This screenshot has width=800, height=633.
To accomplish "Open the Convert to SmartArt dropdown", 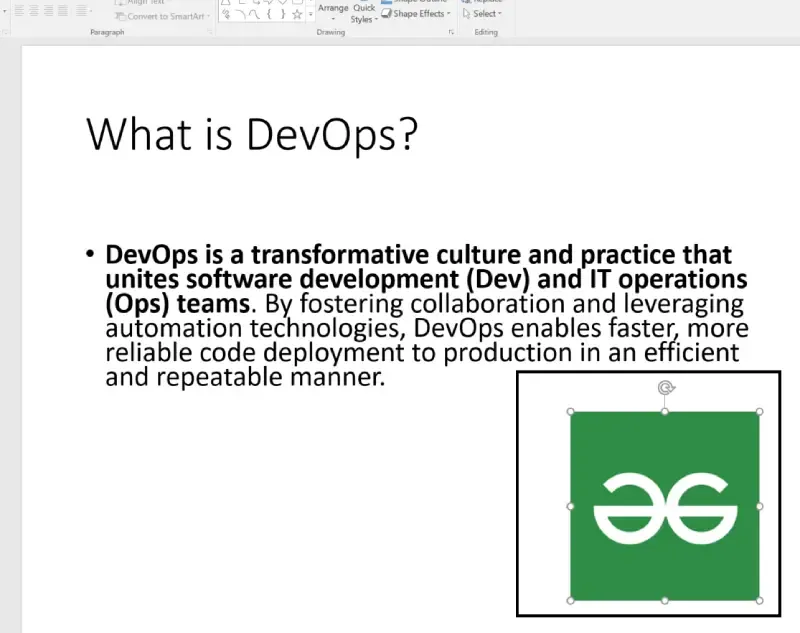I will (163, 16).
